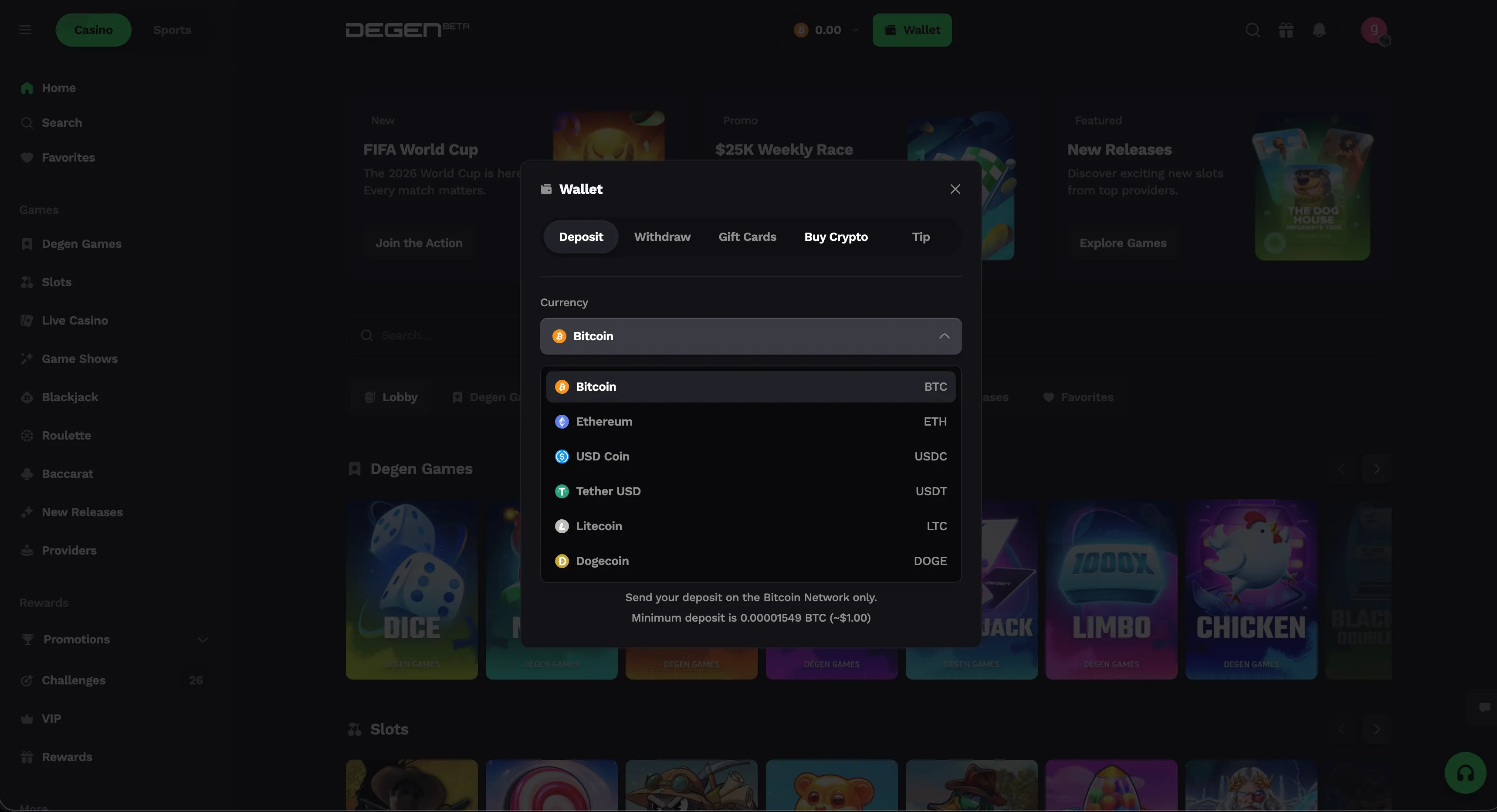The width and height of the screenshot is (1497, 812).
Task: Open the user avatar profile icon
Action: [x=1375, y=30]
